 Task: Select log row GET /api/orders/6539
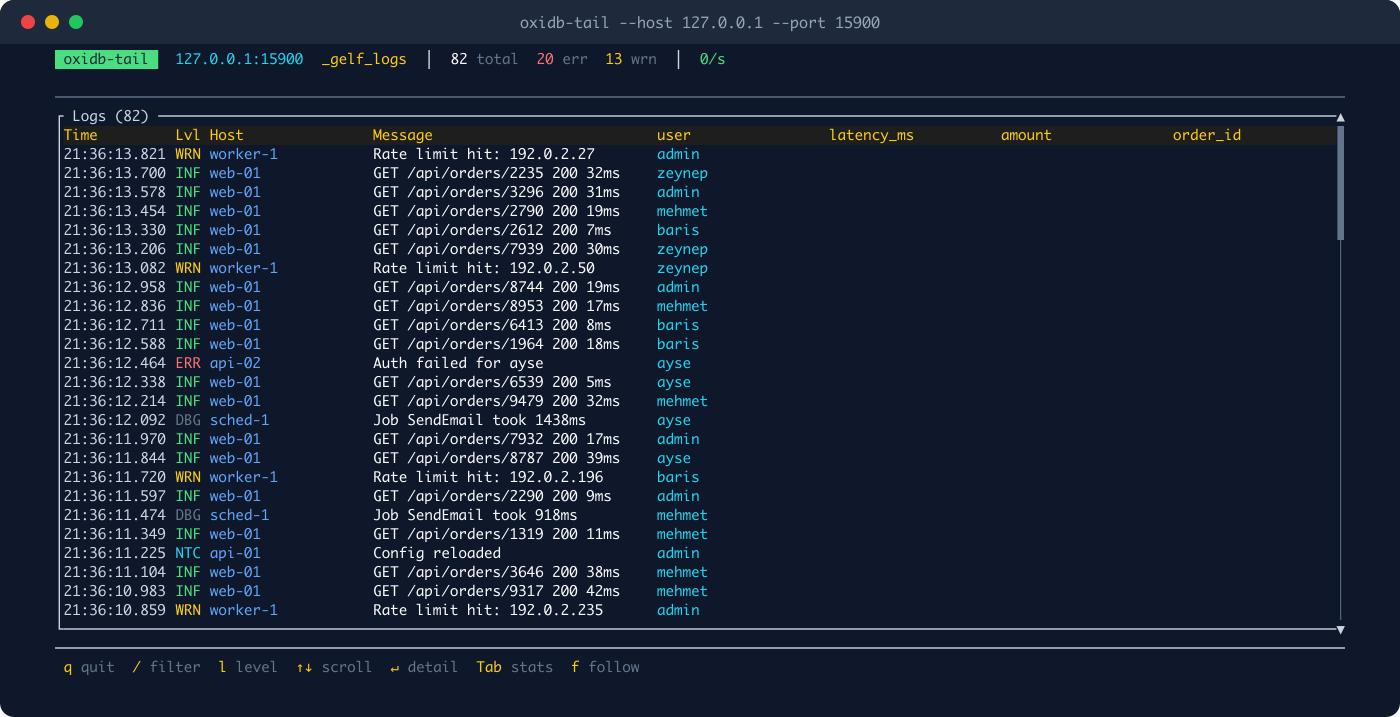coord(698,382)
